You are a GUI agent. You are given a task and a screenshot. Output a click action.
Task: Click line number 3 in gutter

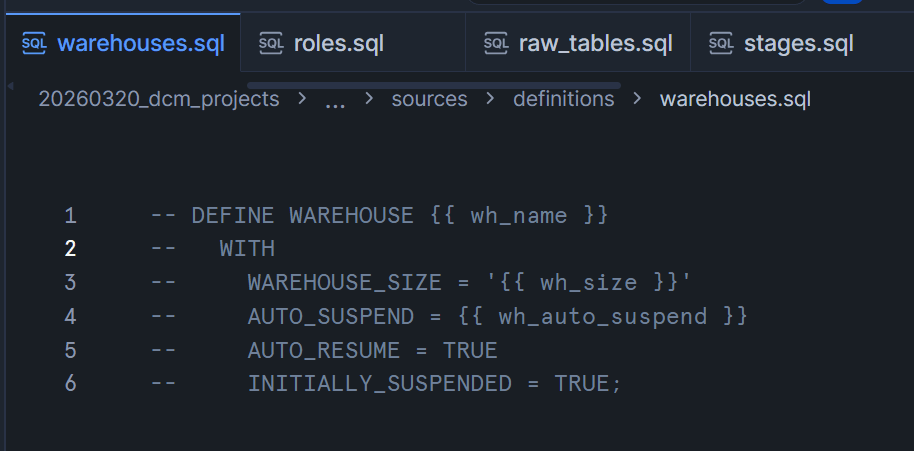point(71,283)
